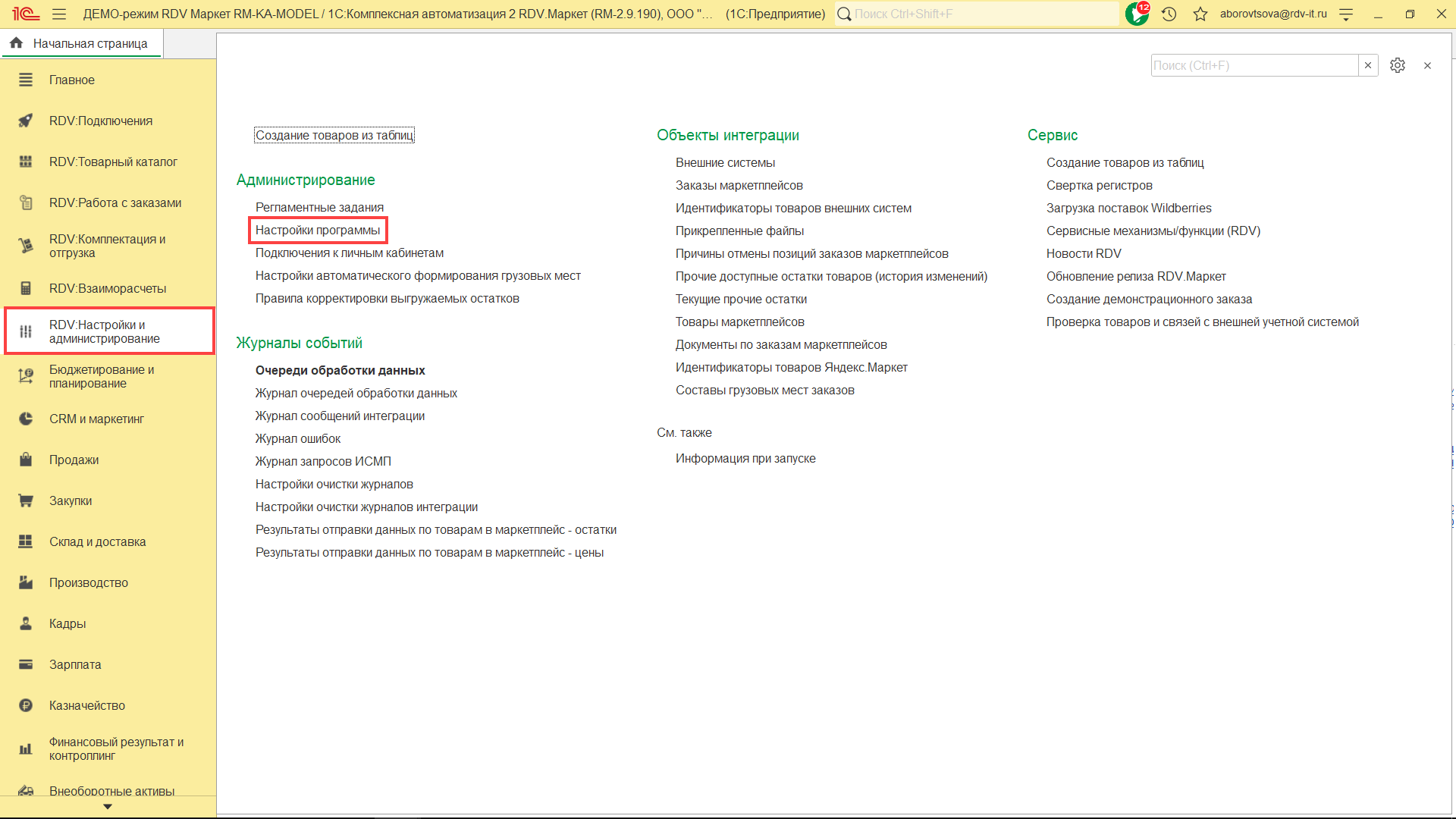The image size is (1456, 819).
Task: Open the title bar options dropdown
Action: (1346, 14)
